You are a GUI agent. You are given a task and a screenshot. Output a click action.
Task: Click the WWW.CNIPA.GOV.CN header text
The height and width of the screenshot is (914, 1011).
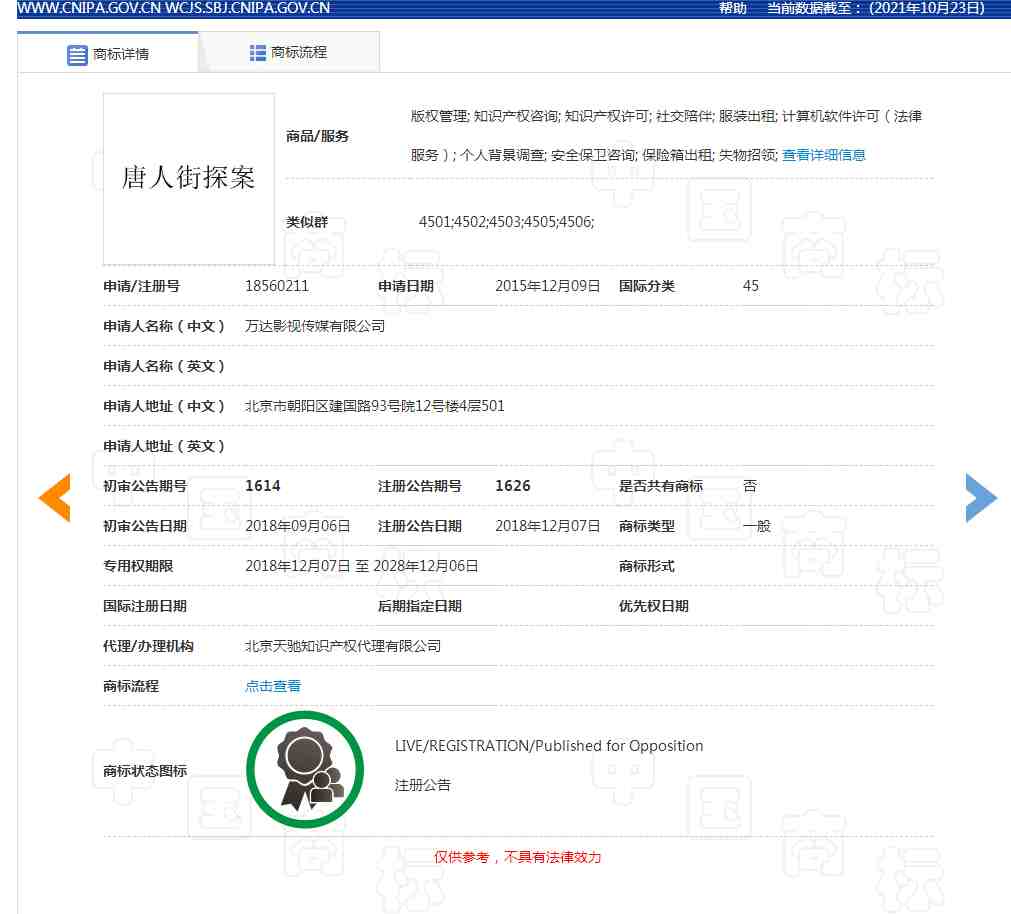89,8
